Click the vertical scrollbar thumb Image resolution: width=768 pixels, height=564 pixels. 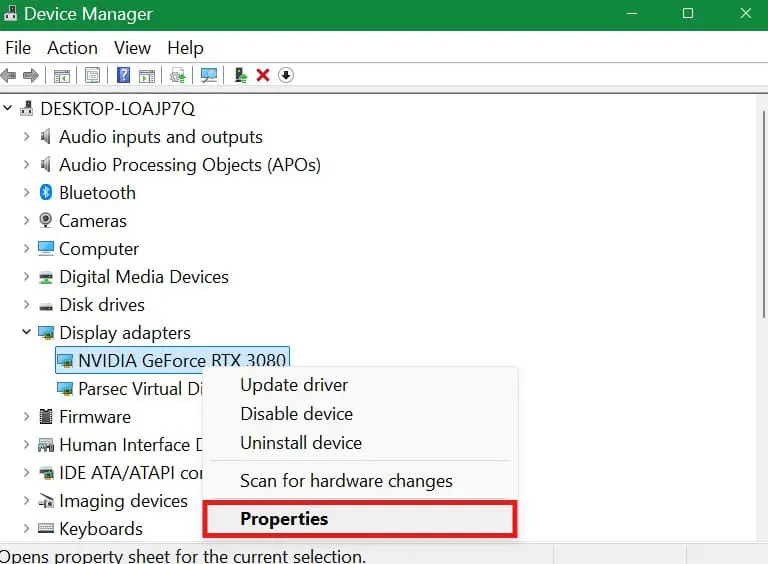764,214
